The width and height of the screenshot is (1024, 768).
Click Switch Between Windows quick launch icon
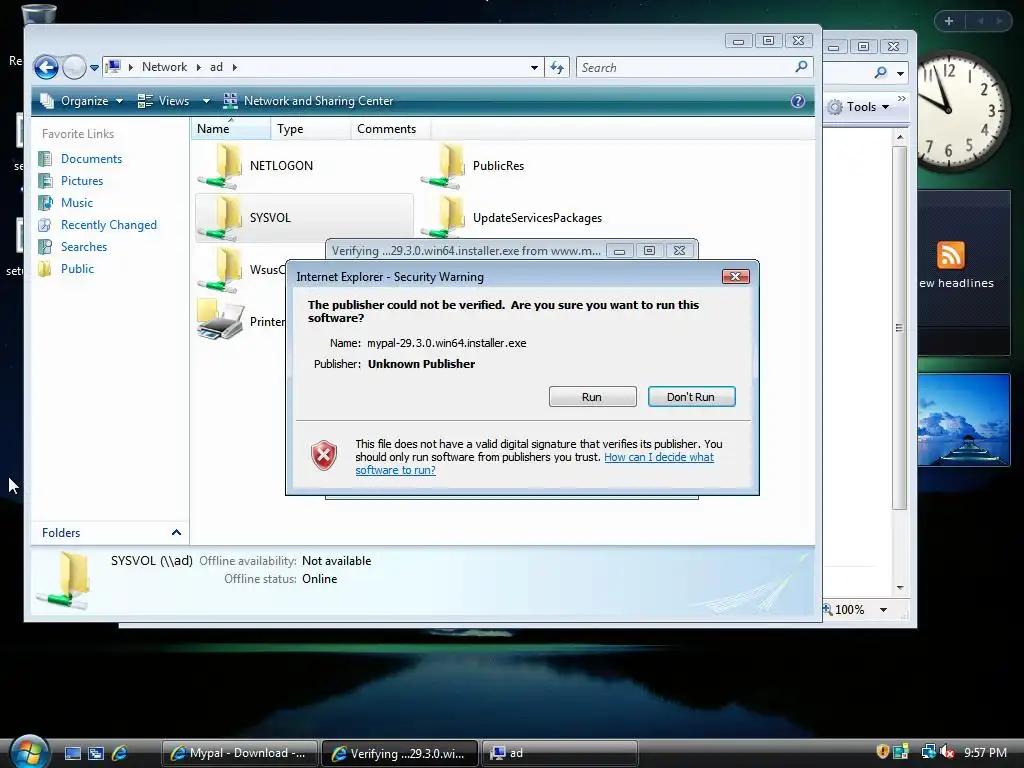coord(96,753)
